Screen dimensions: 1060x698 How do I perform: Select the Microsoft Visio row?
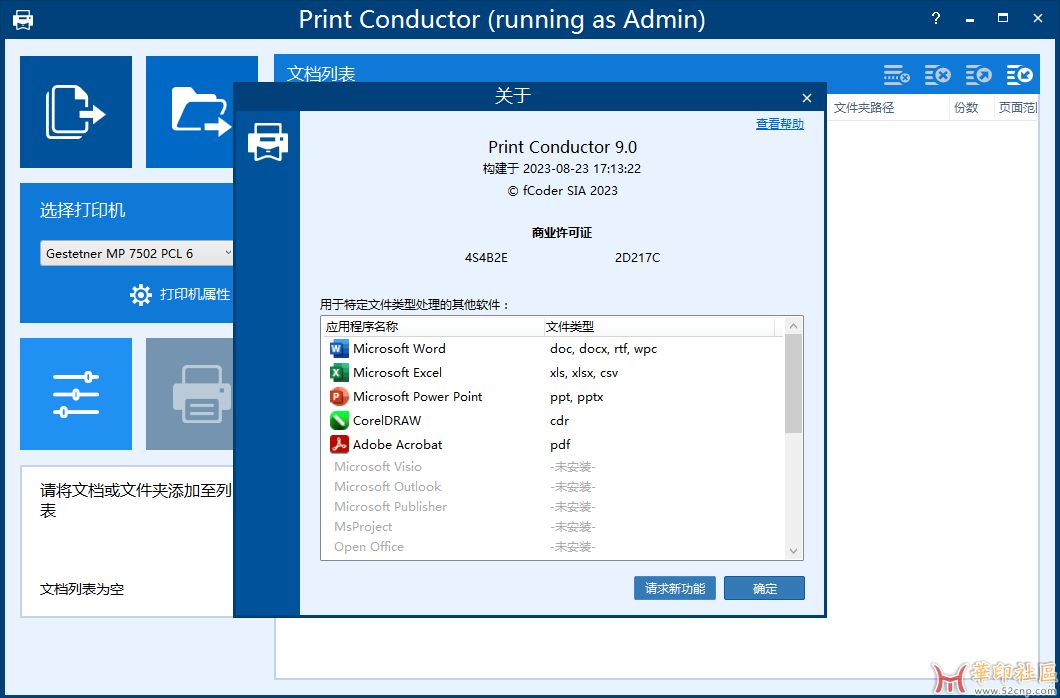[553, 467]
